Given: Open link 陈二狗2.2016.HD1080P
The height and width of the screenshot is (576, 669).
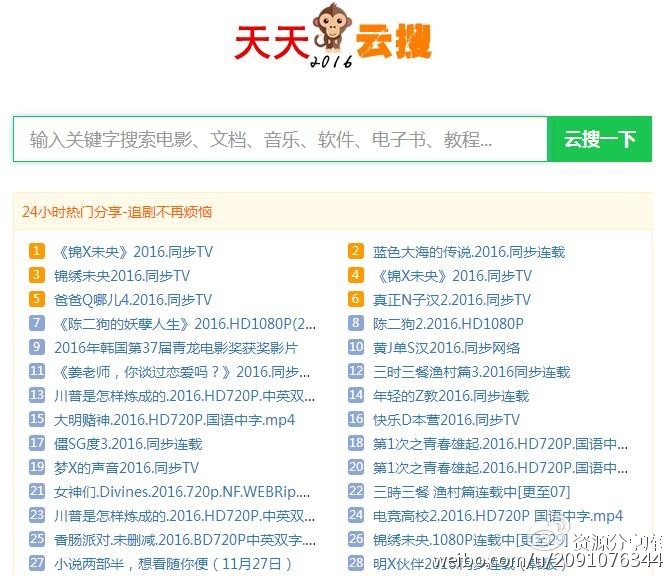Looking at the screenshot, I should (448, 324).
